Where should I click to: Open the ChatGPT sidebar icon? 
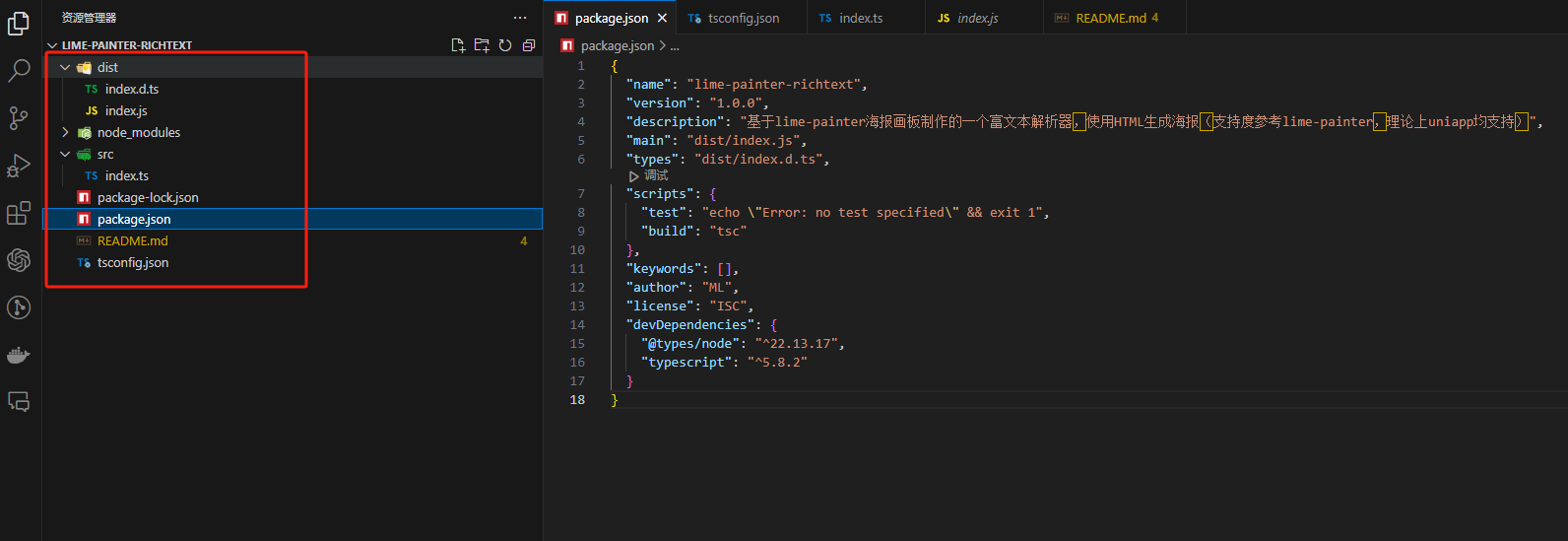(x=19, y=260)
